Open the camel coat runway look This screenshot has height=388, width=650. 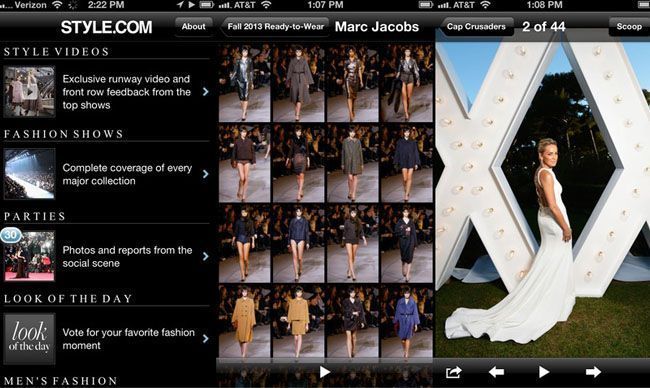click(x=245, y=321)
